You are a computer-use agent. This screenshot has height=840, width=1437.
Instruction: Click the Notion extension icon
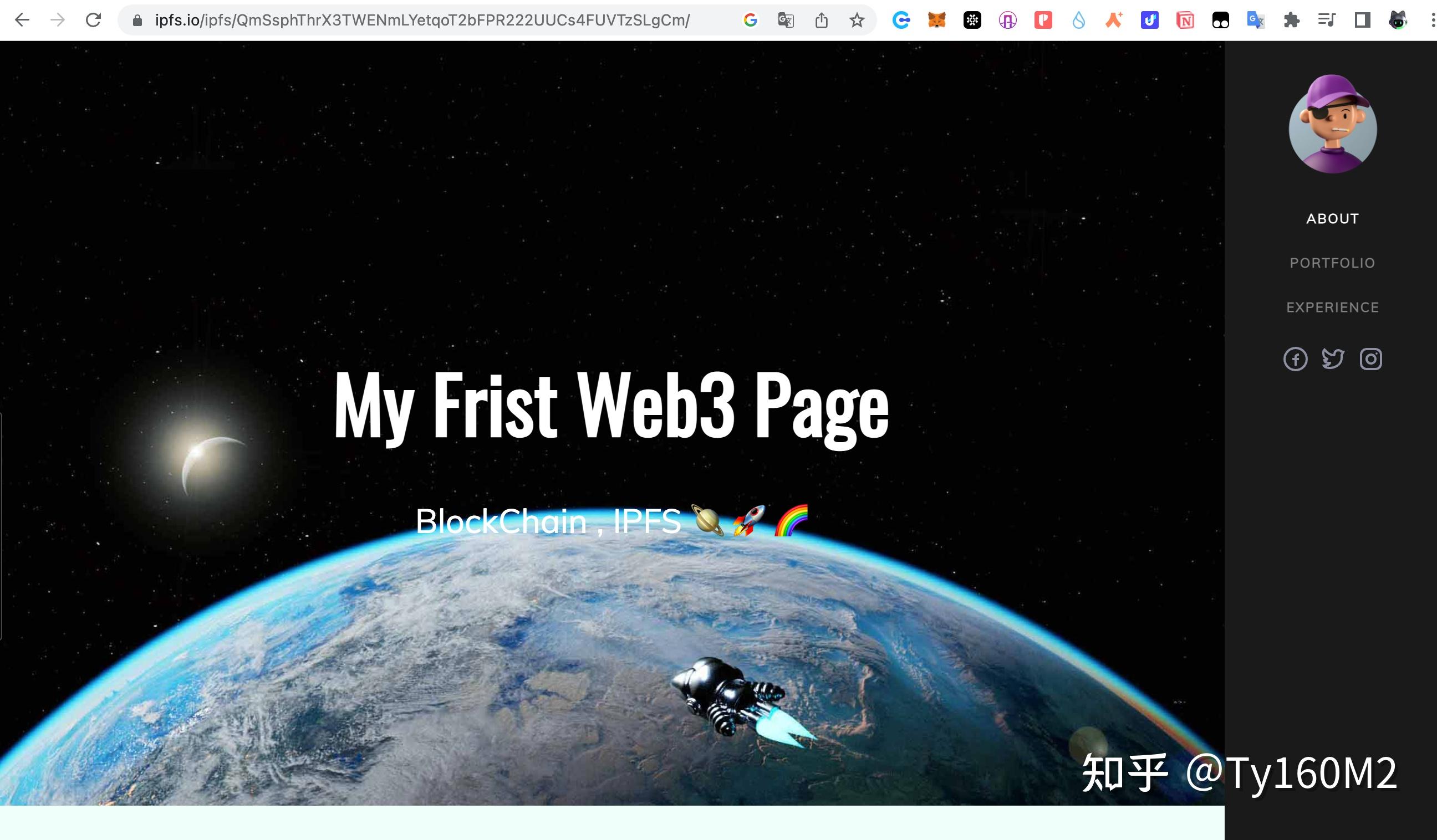pos(1185,20)
